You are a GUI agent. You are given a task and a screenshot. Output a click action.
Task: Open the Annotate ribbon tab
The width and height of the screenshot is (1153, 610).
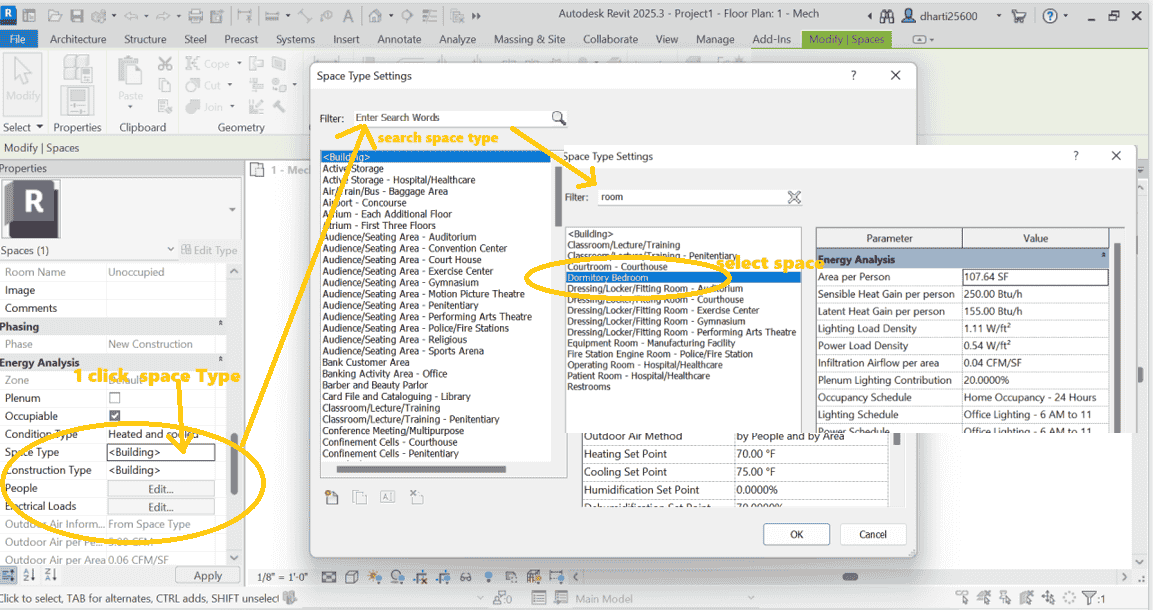coord(399,39)
